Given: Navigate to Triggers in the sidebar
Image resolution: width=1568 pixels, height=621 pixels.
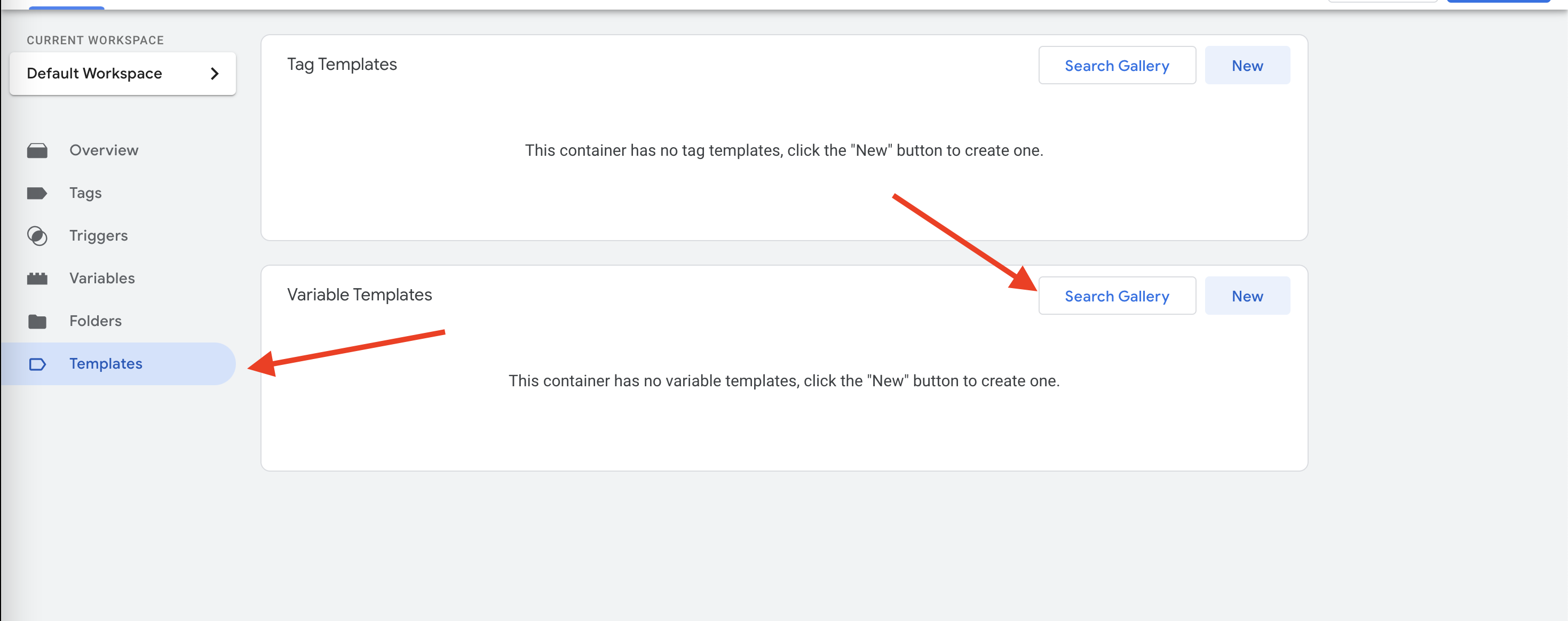Looking at the screenshot, I should [98, 235].
